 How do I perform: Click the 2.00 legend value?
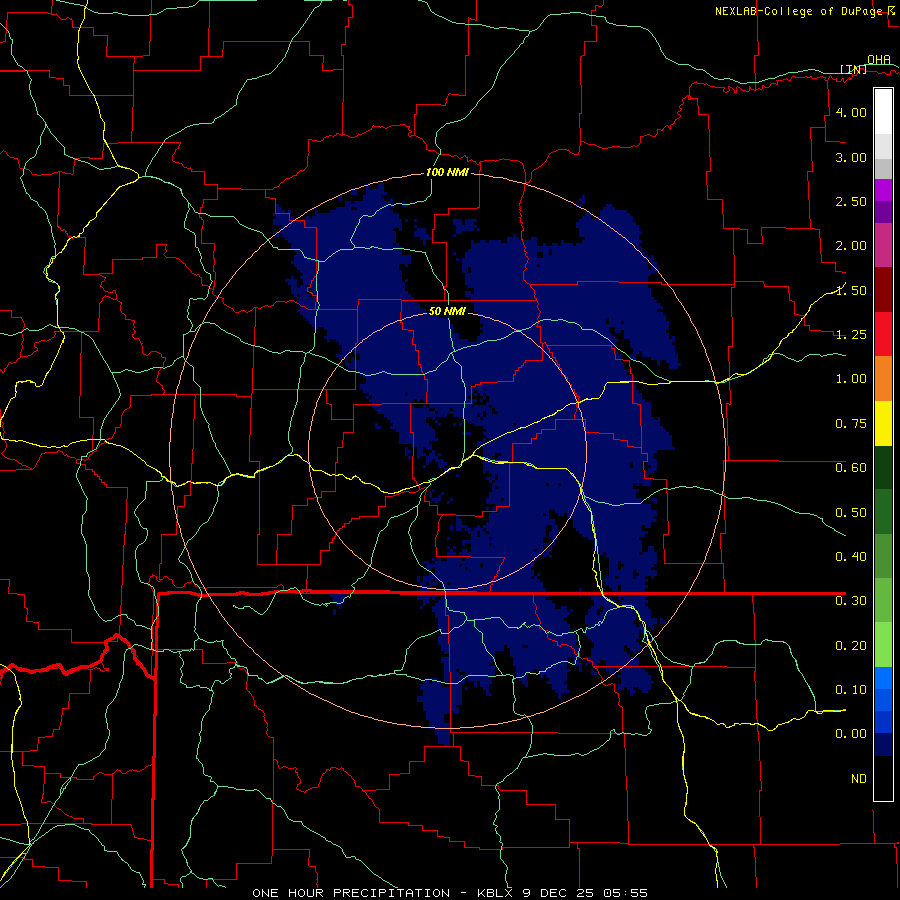851,246
